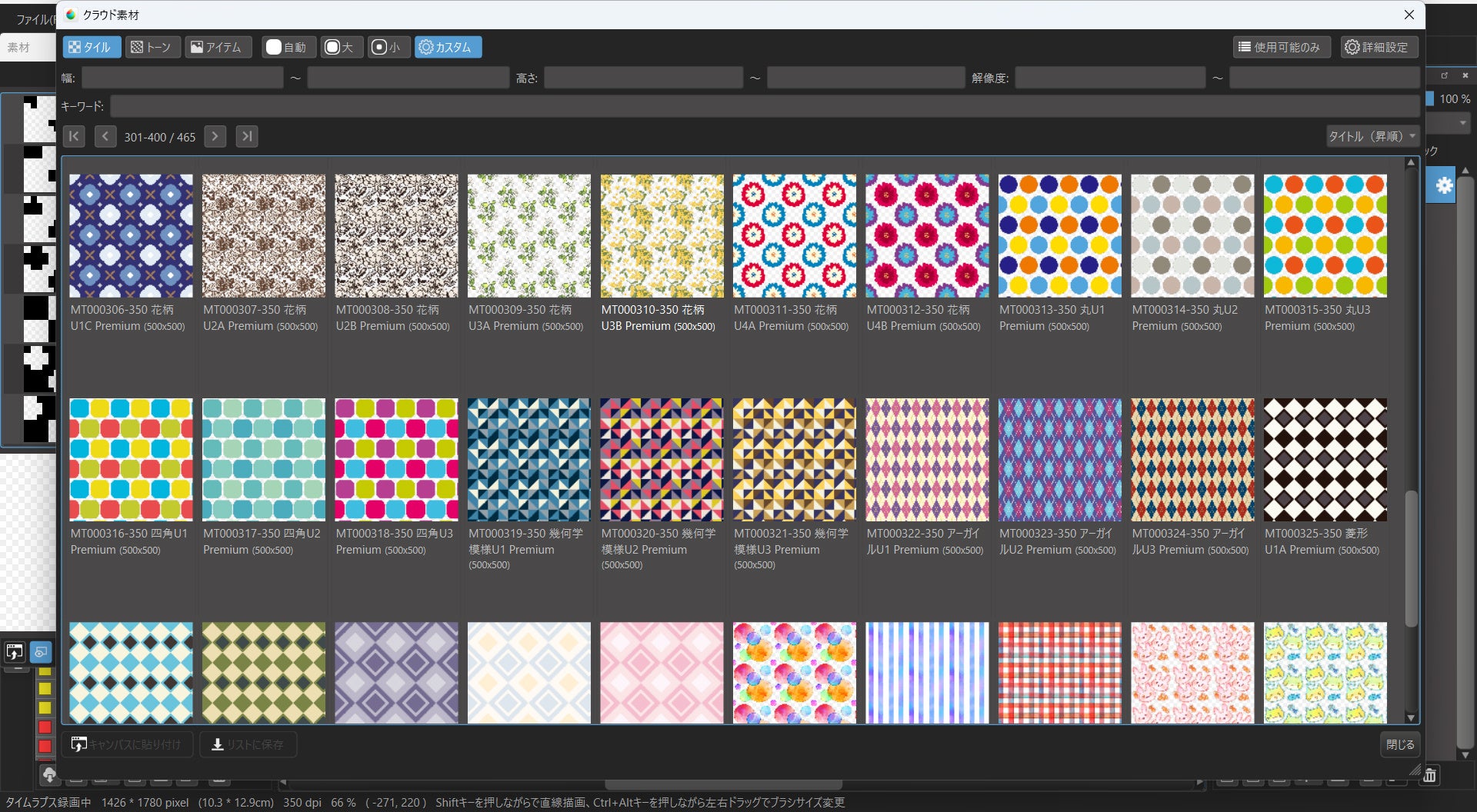Click the 閉じる button

[x=1399, y=744]
